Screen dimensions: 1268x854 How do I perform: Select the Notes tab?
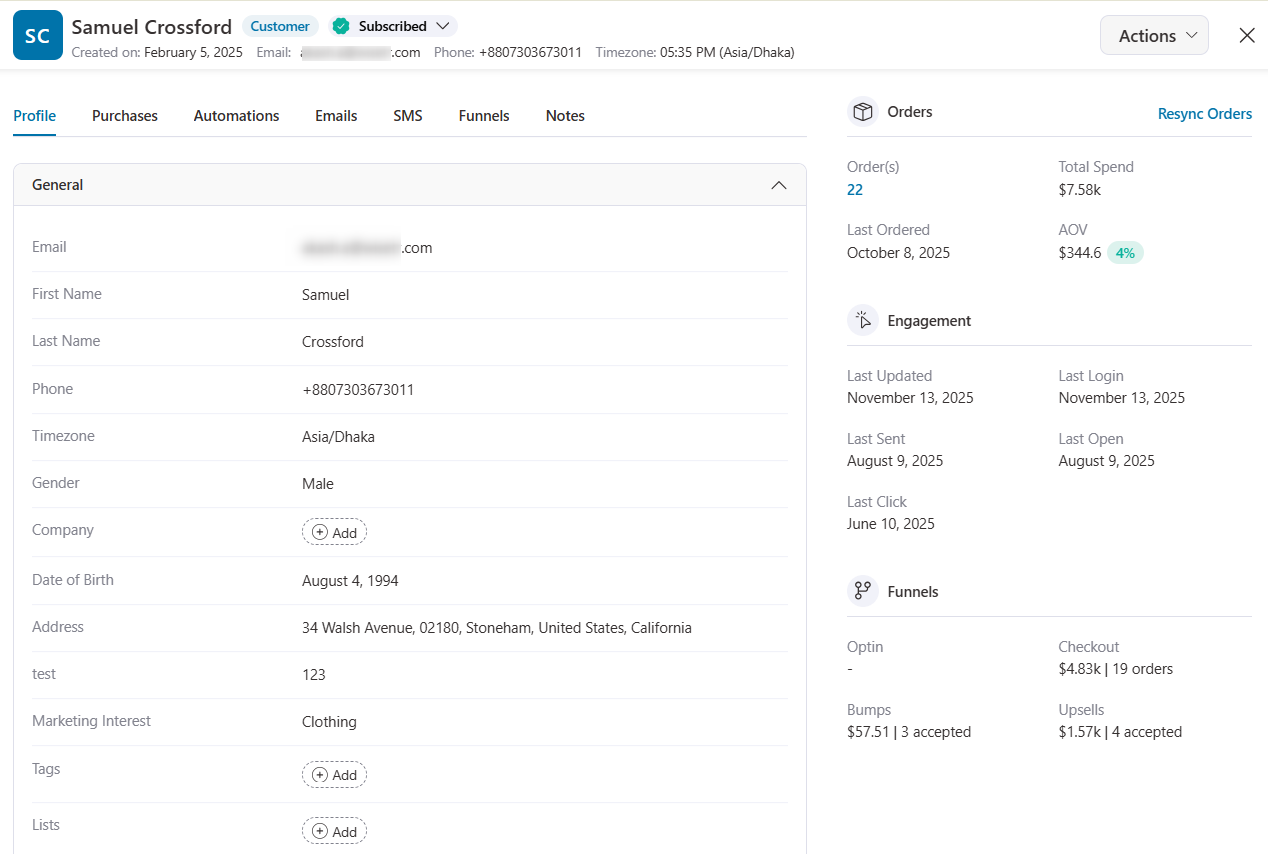[x=565, y=115]
